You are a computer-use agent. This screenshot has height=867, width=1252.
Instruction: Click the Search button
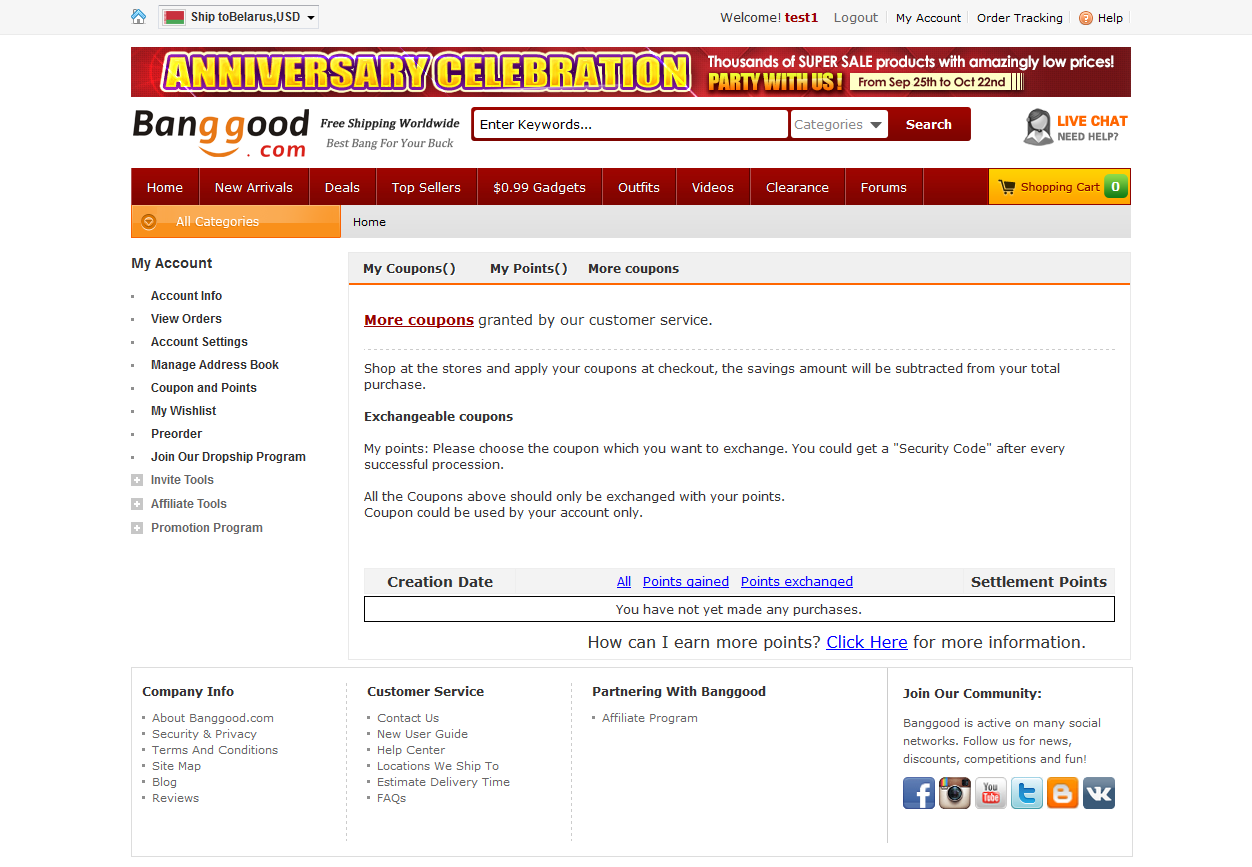(928, 124)
